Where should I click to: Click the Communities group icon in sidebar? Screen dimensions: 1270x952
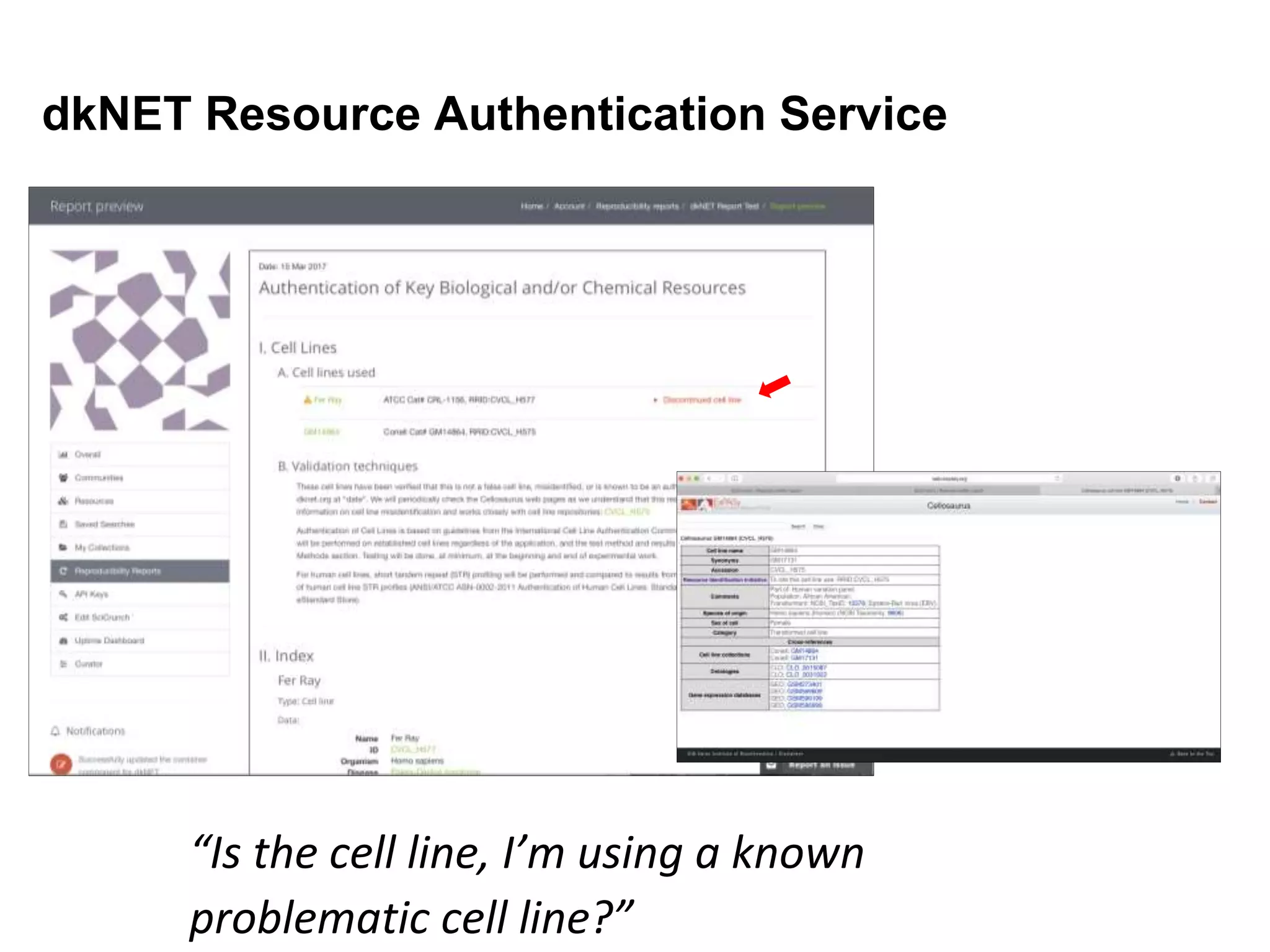(63, 477)
